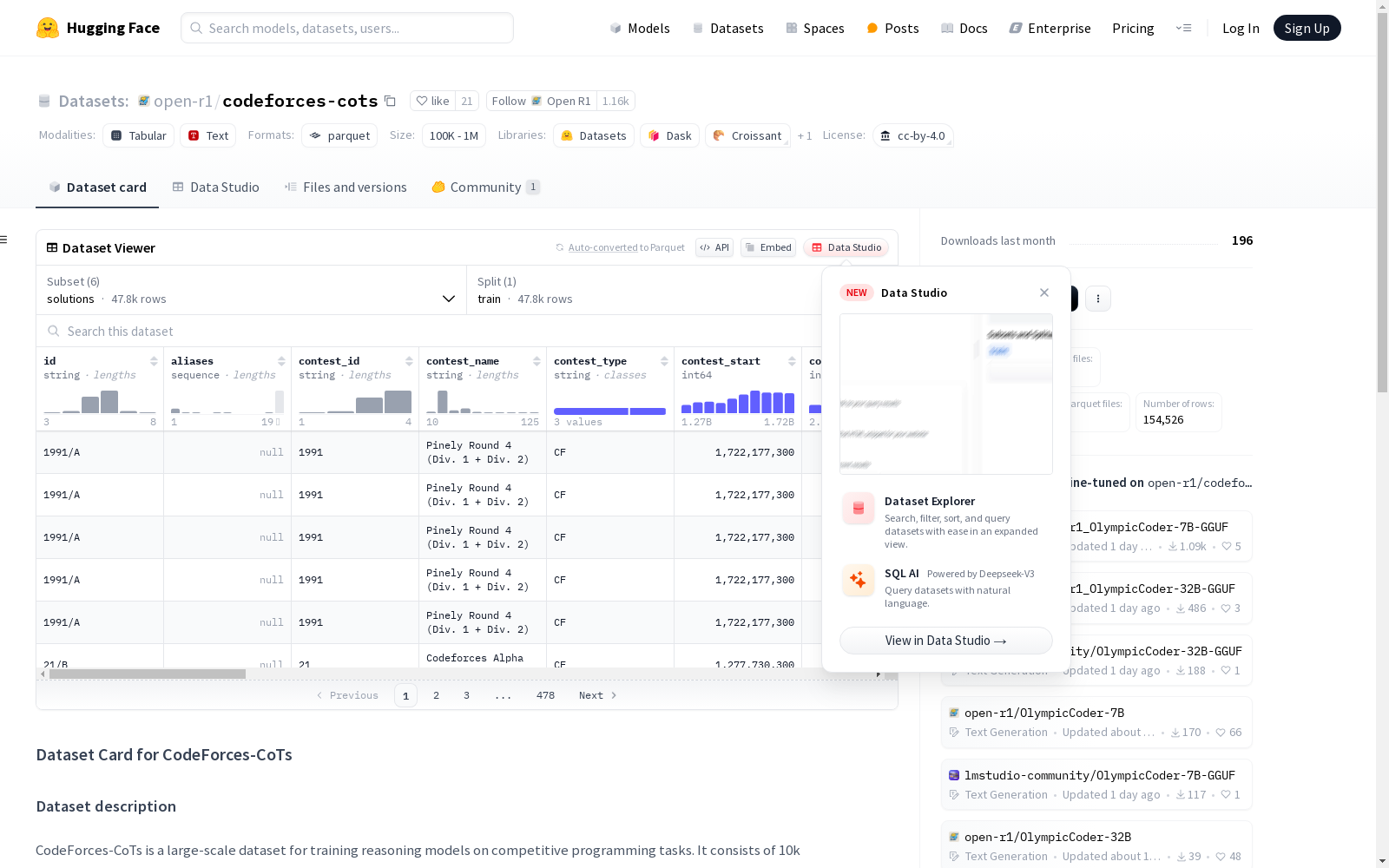Open the +1 more libraries expander
The height and width of the screenshot is (868, 1389).
coord(805,135)
